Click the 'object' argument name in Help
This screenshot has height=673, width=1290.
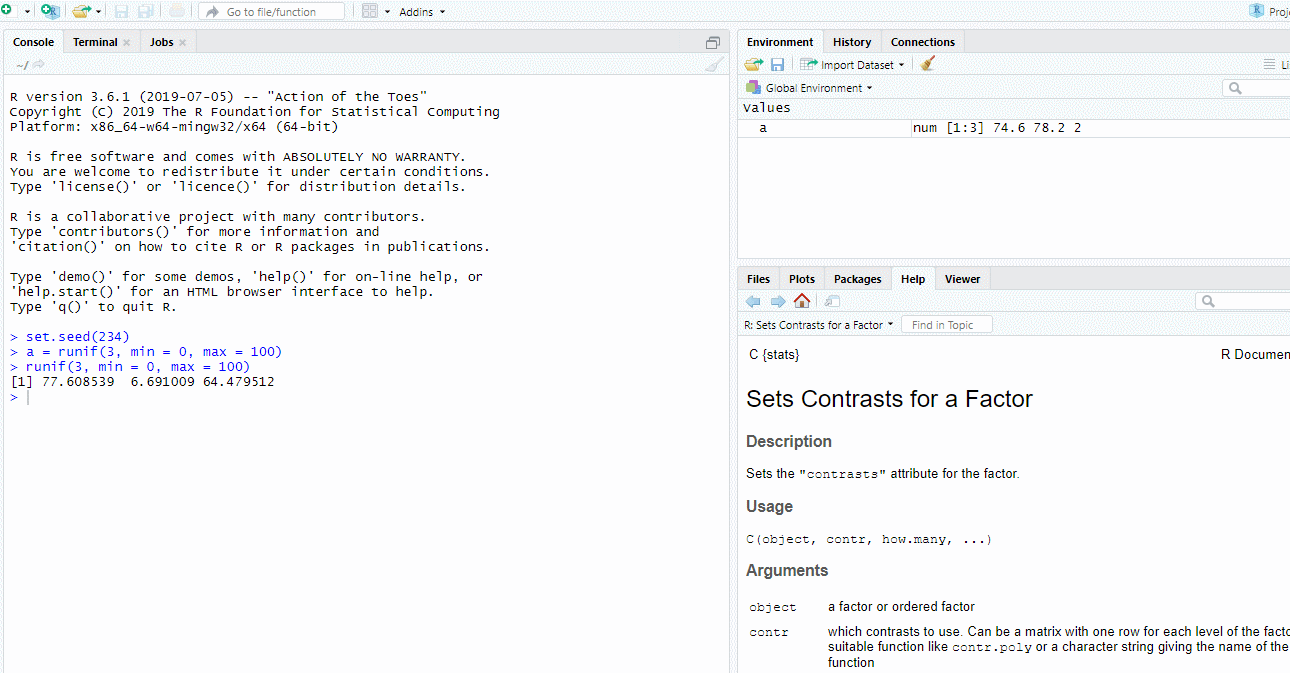[773, 607]
